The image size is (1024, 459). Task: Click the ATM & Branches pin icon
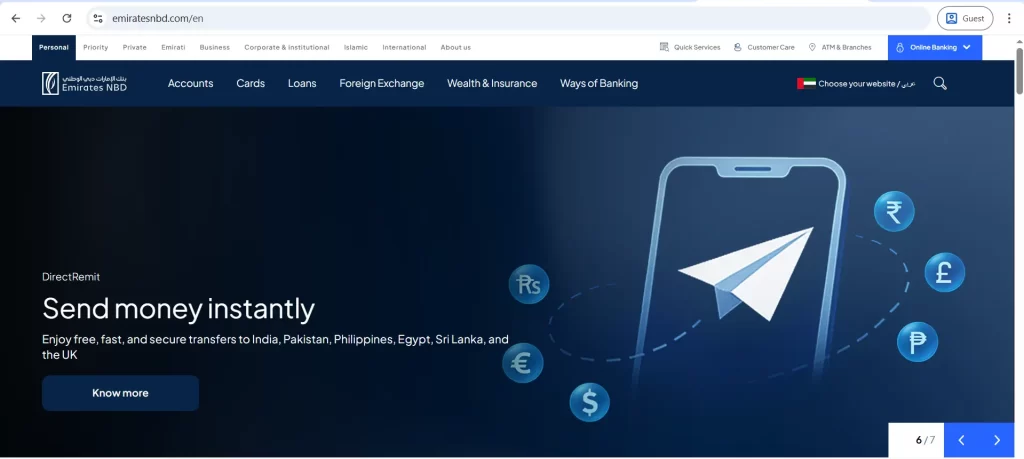812,47
